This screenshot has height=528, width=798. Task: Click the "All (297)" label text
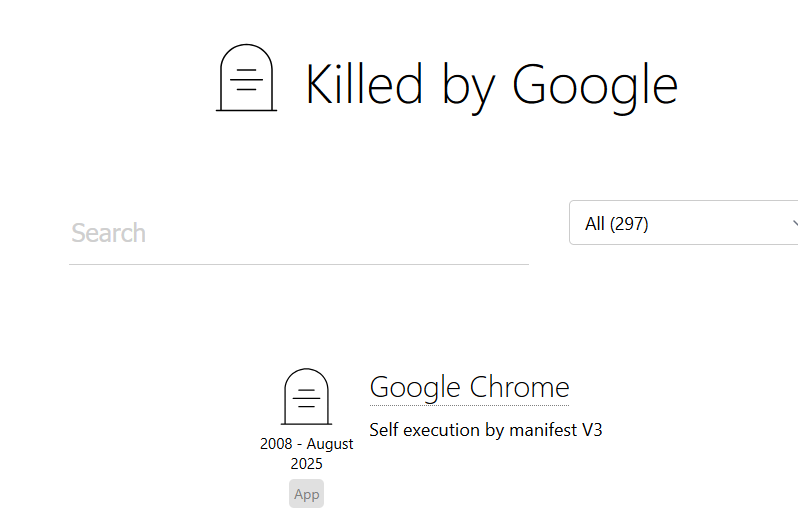[616, 224]
